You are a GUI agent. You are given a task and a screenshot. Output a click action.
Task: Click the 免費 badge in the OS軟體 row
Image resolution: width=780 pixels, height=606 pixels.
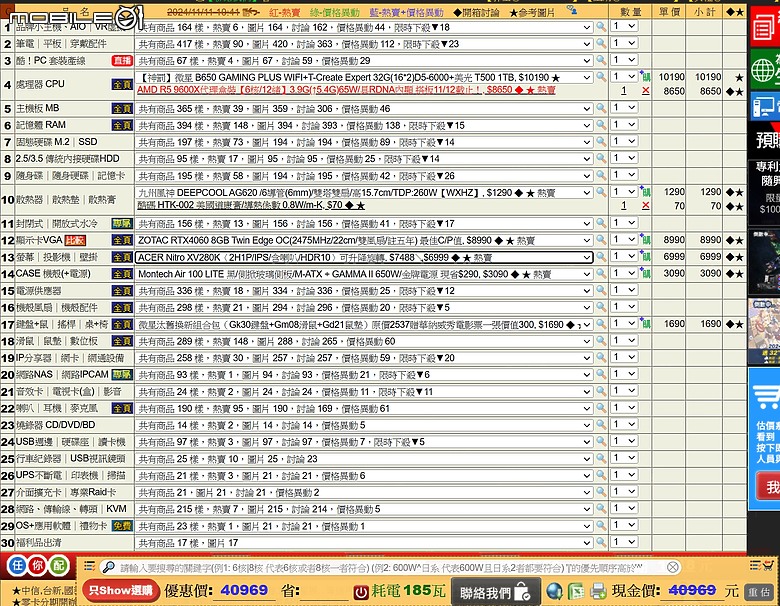[x=122, y=526]
